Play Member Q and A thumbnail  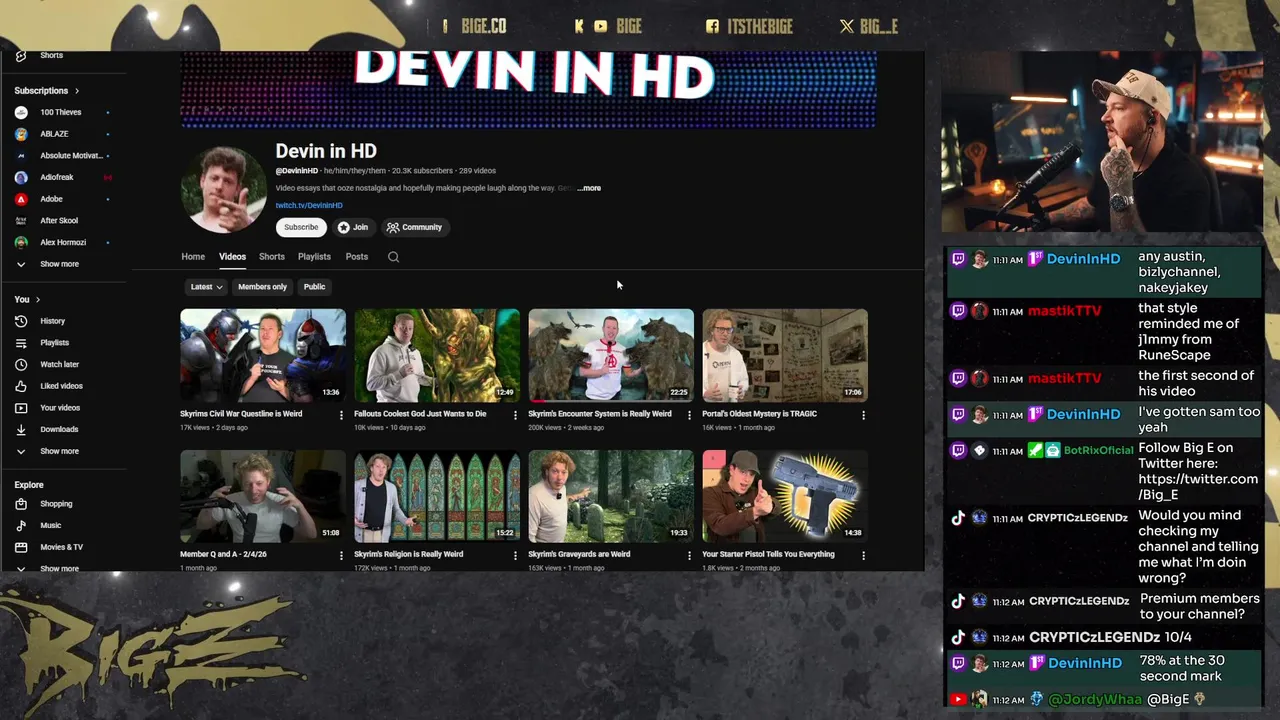[x=263, y=496]
